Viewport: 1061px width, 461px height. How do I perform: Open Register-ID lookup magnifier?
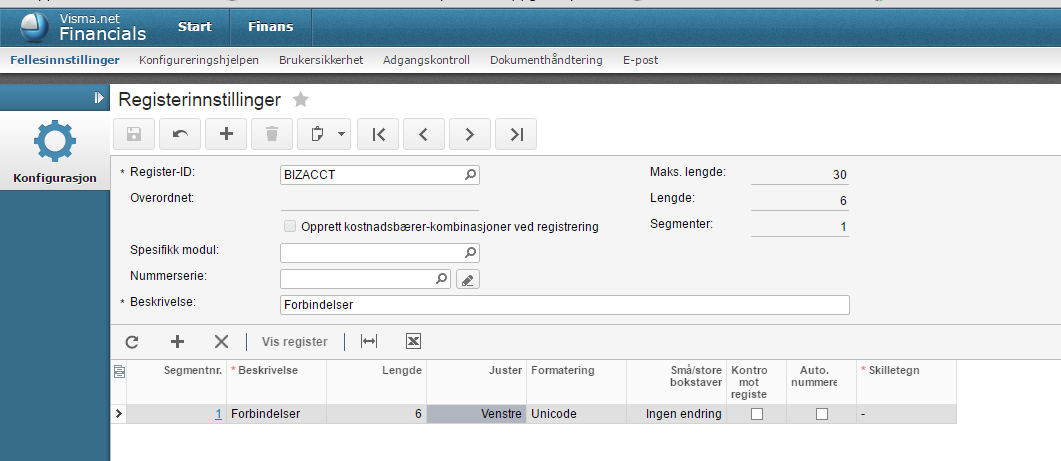point(470,175)
